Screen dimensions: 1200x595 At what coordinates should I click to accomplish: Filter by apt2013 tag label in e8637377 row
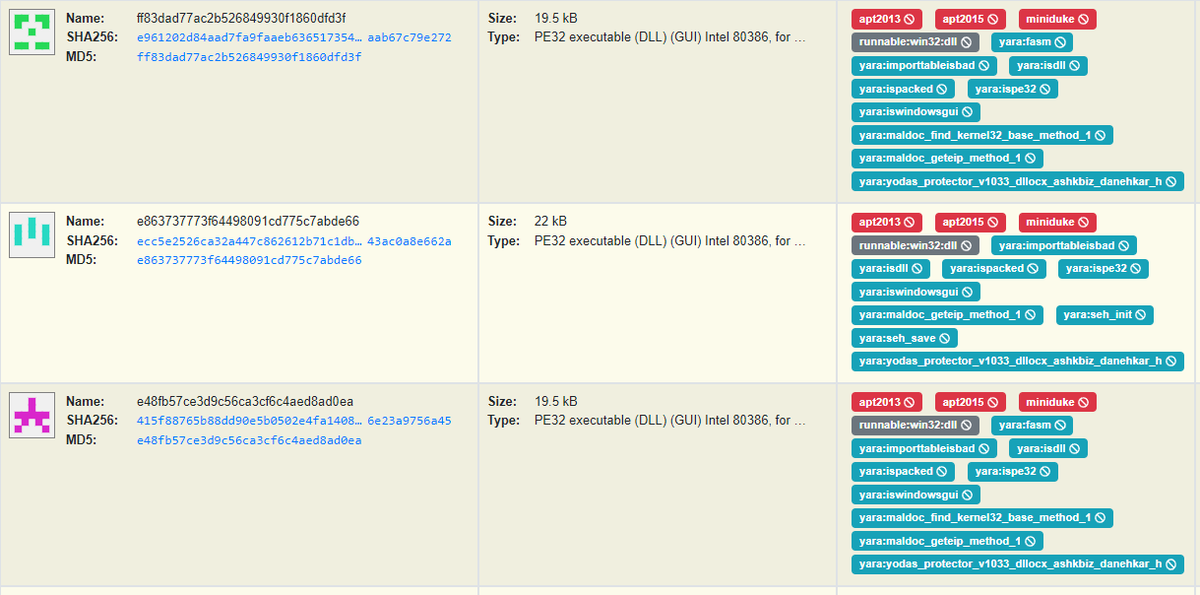pyautogui.click(x=881, y=221)
